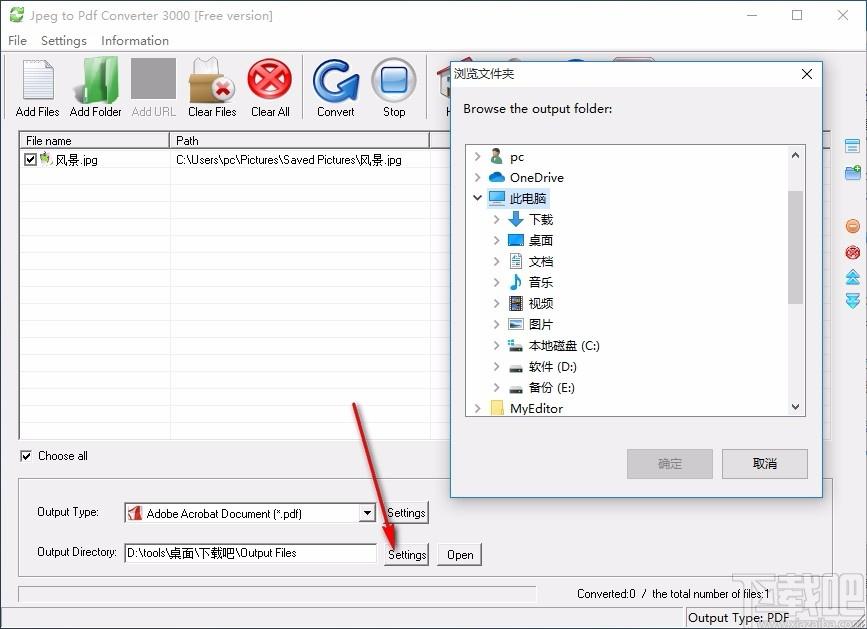Uncheck the 风景.jpg file checkbox
Viewport: 867px width, 629px height.
[x=30, y=160]
